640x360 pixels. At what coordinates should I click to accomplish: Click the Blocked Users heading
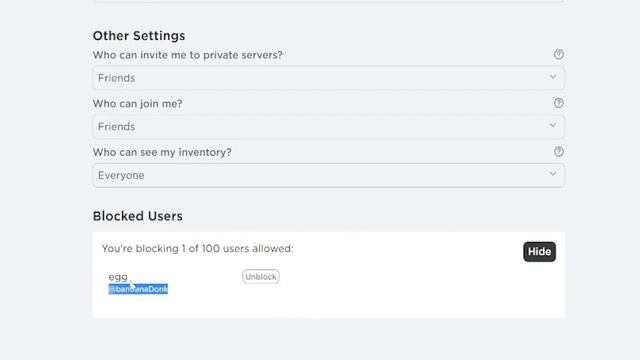(x=138, y=216)
